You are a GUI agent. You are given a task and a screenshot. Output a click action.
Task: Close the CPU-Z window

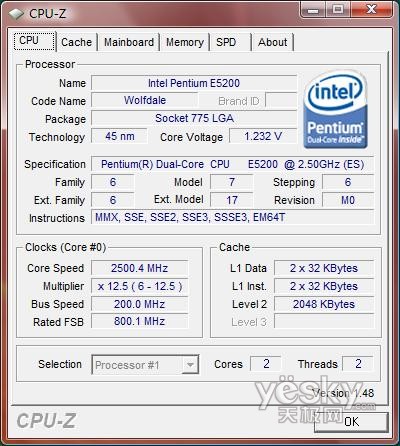tap(371, 10)
